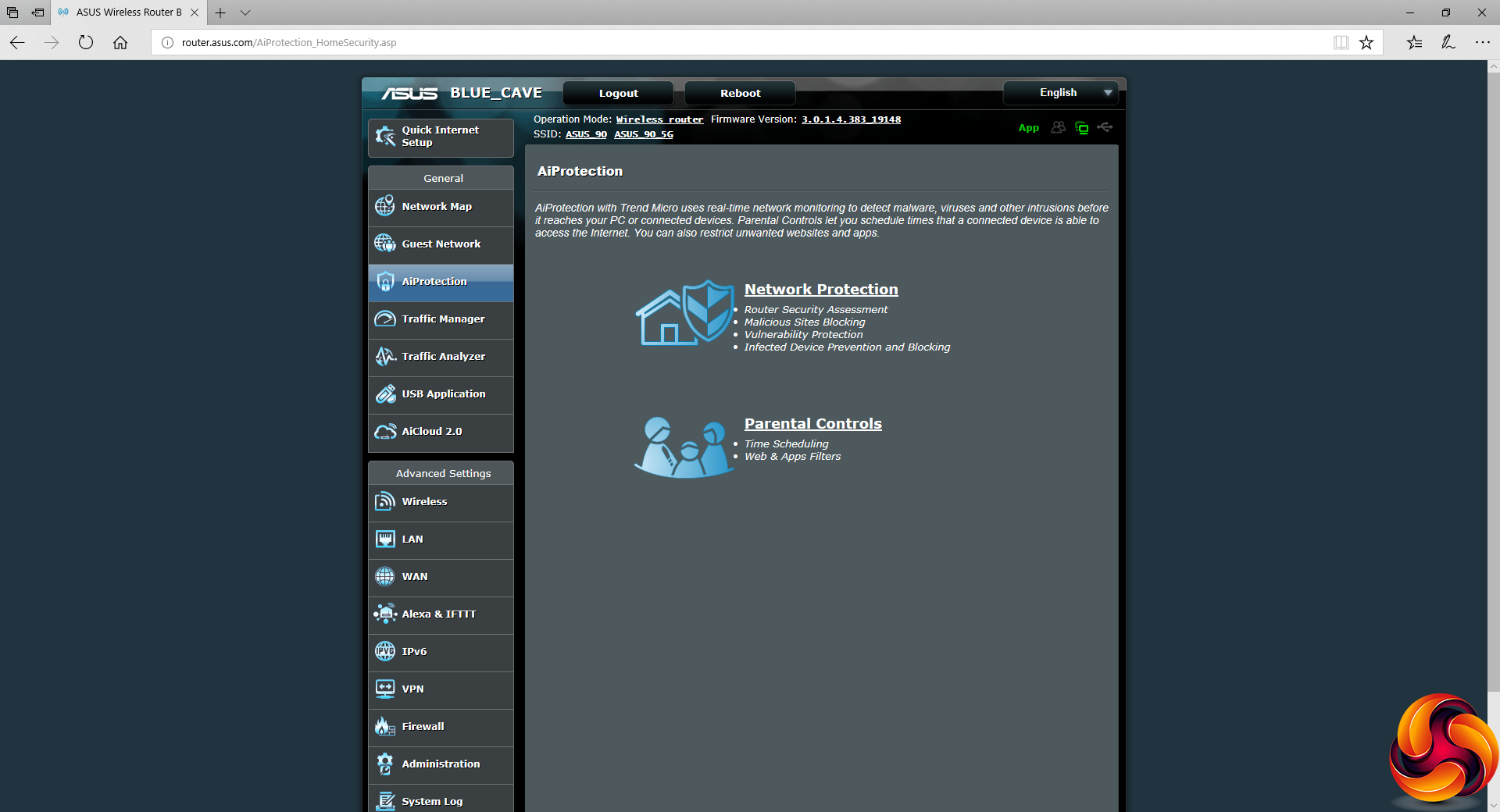Click the USB Application icon

coord(385,394)
